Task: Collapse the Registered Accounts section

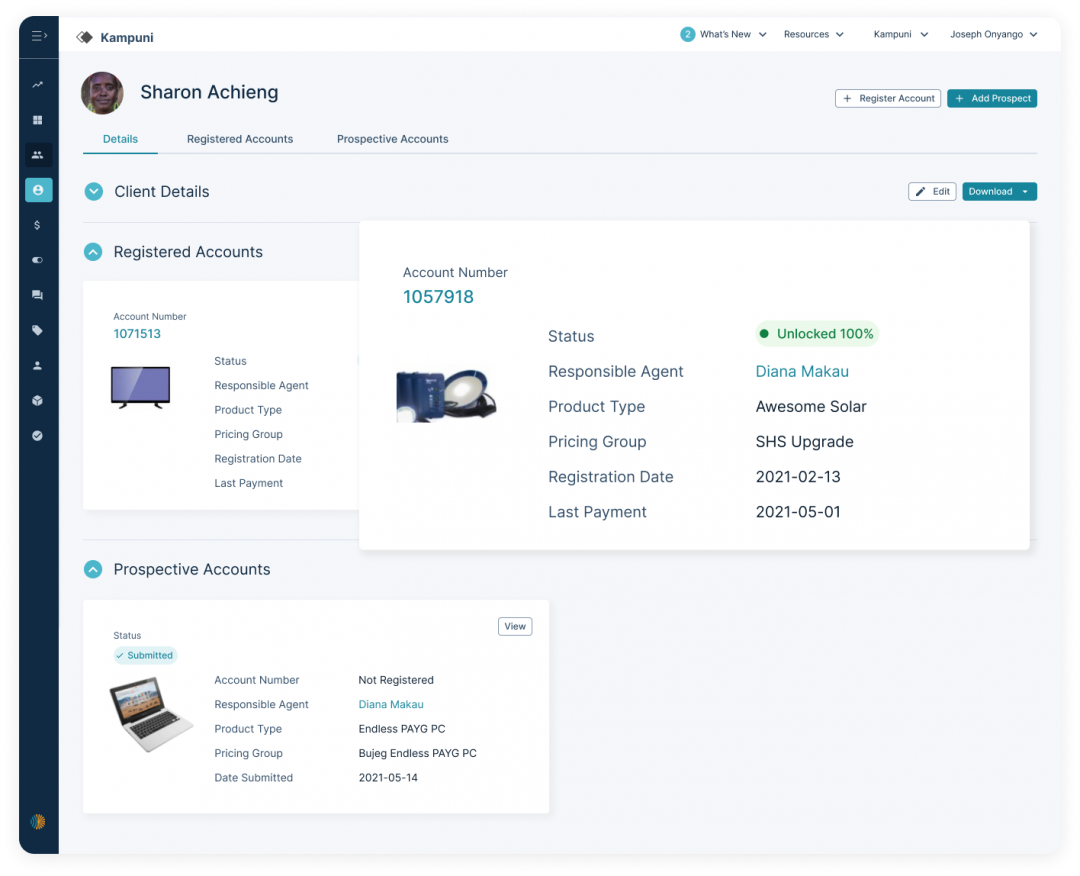Action: point(93,252)
